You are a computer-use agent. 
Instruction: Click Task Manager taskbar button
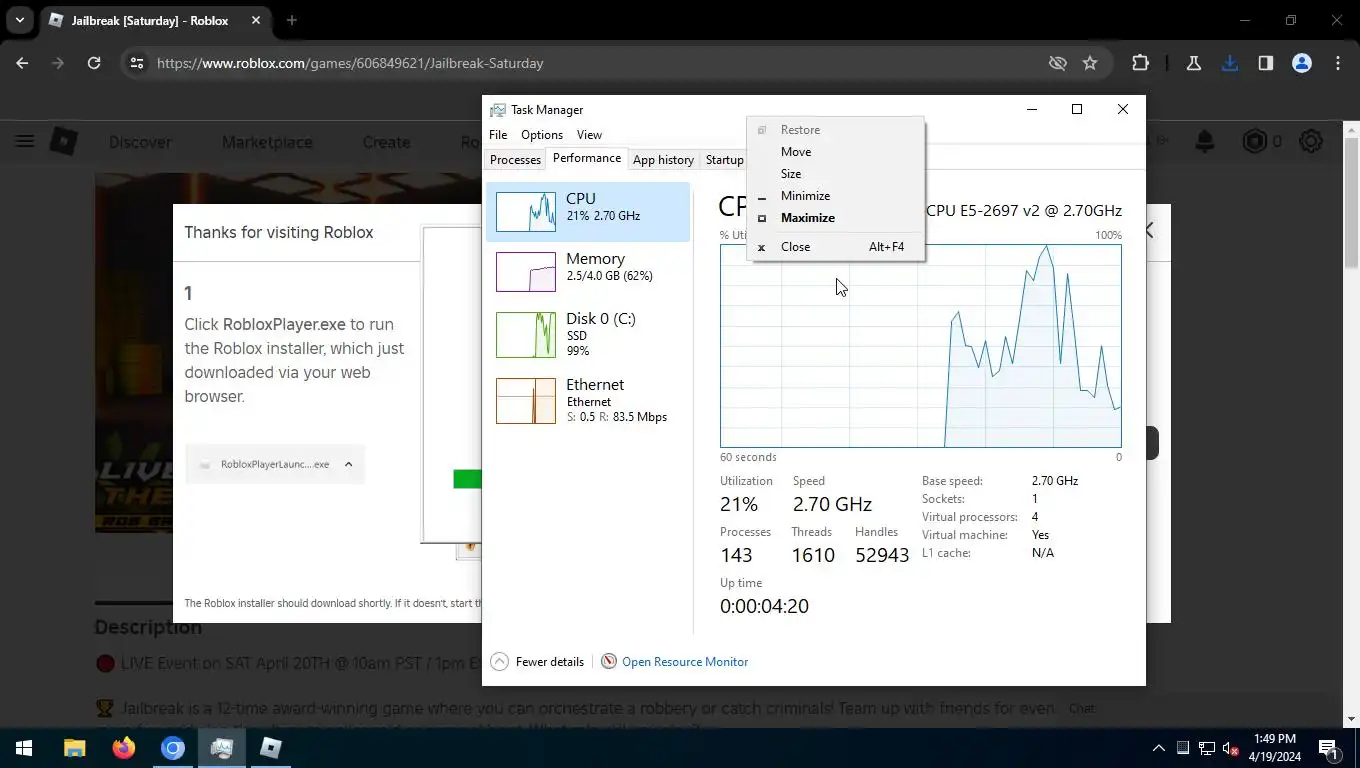(222, 748)
